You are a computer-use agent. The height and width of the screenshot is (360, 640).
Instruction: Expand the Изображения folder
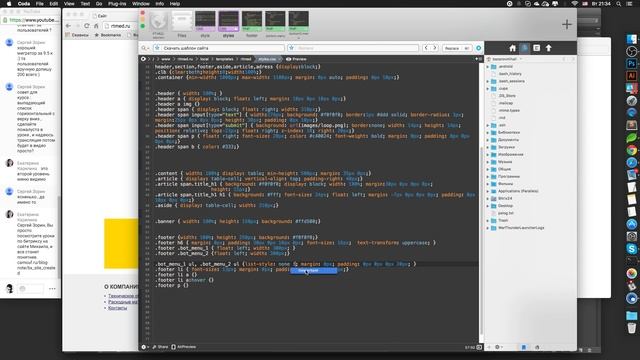click(488, 154)
